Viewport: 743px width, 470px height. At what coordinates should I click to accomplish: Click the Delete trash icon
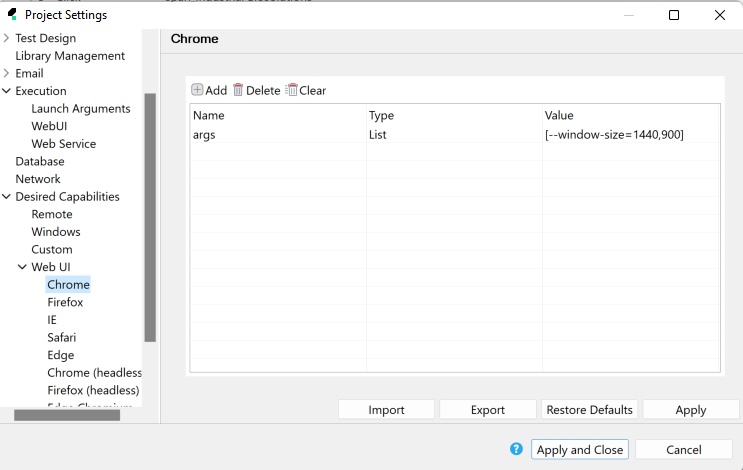click(x=238, y=90)
